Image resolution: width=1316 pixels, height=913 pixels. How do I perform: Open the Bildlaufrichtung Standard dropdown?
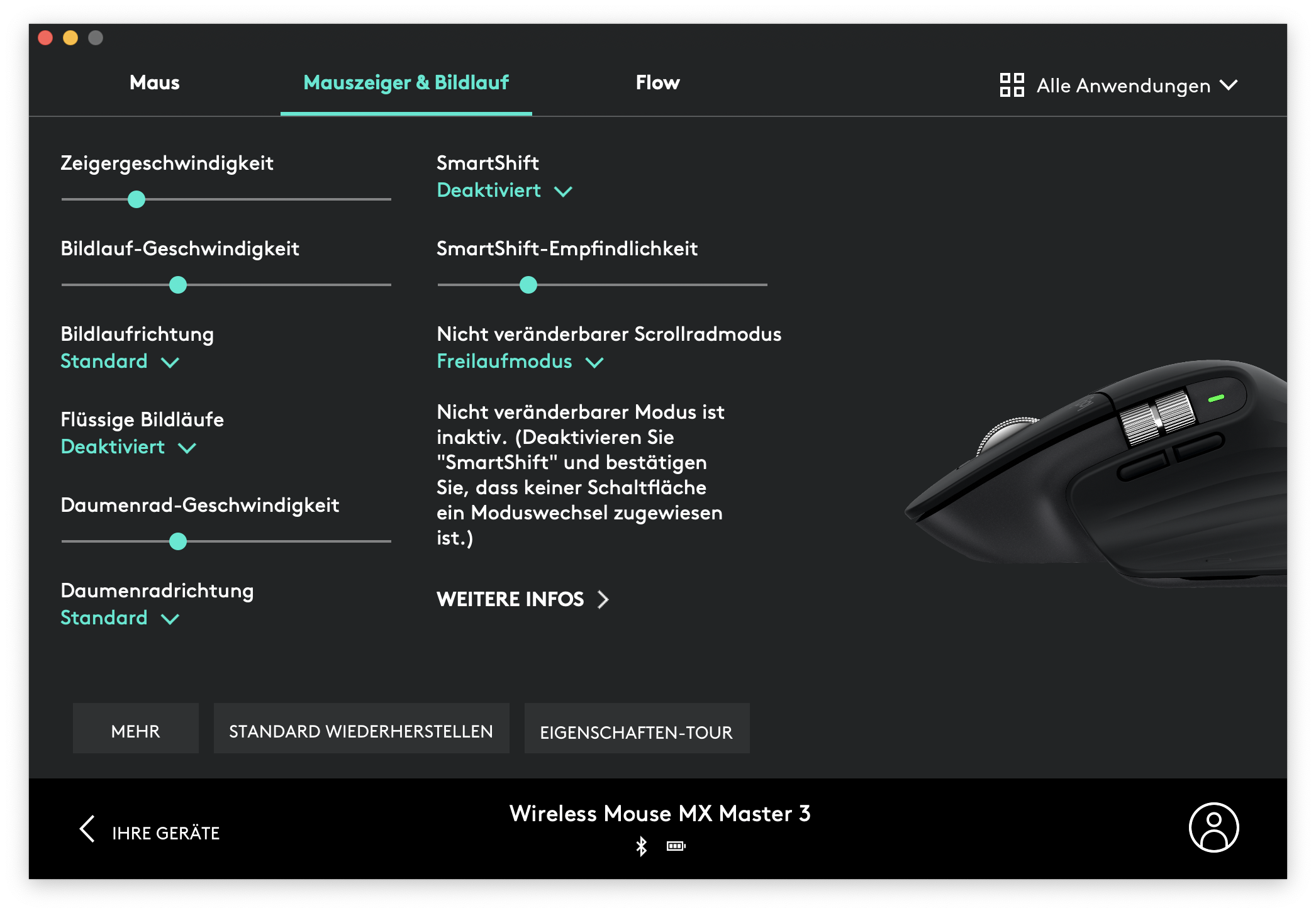click(x=120, y=362)
